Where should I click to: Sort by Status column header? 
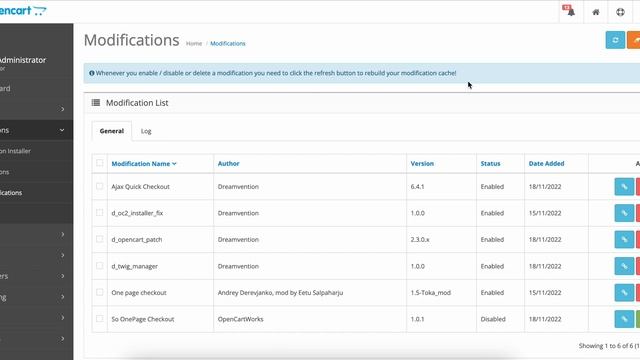pos(490,164)
